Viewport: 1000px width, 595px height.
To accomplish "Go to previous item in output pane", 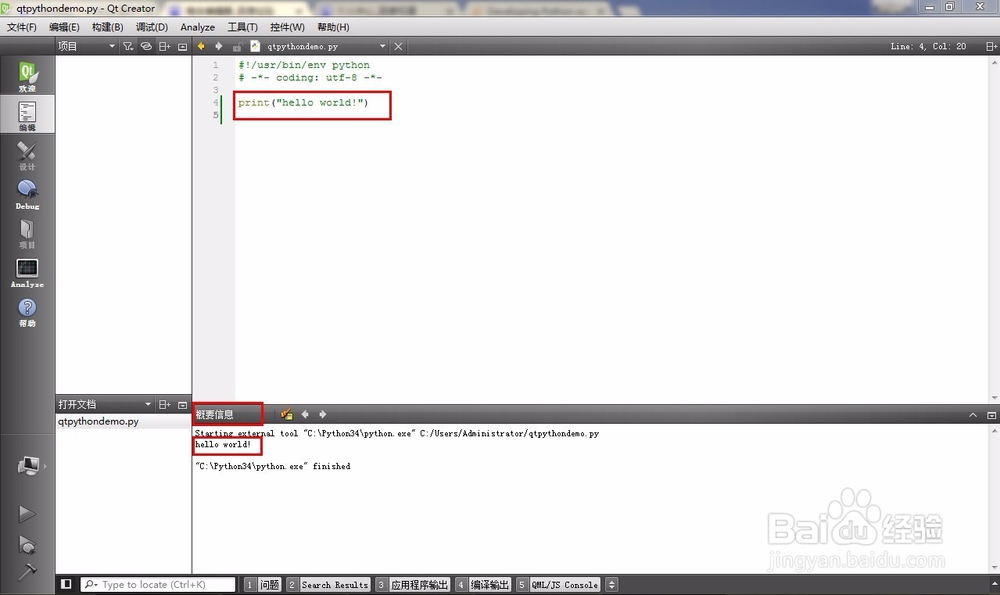I will (x=305, y=414).
